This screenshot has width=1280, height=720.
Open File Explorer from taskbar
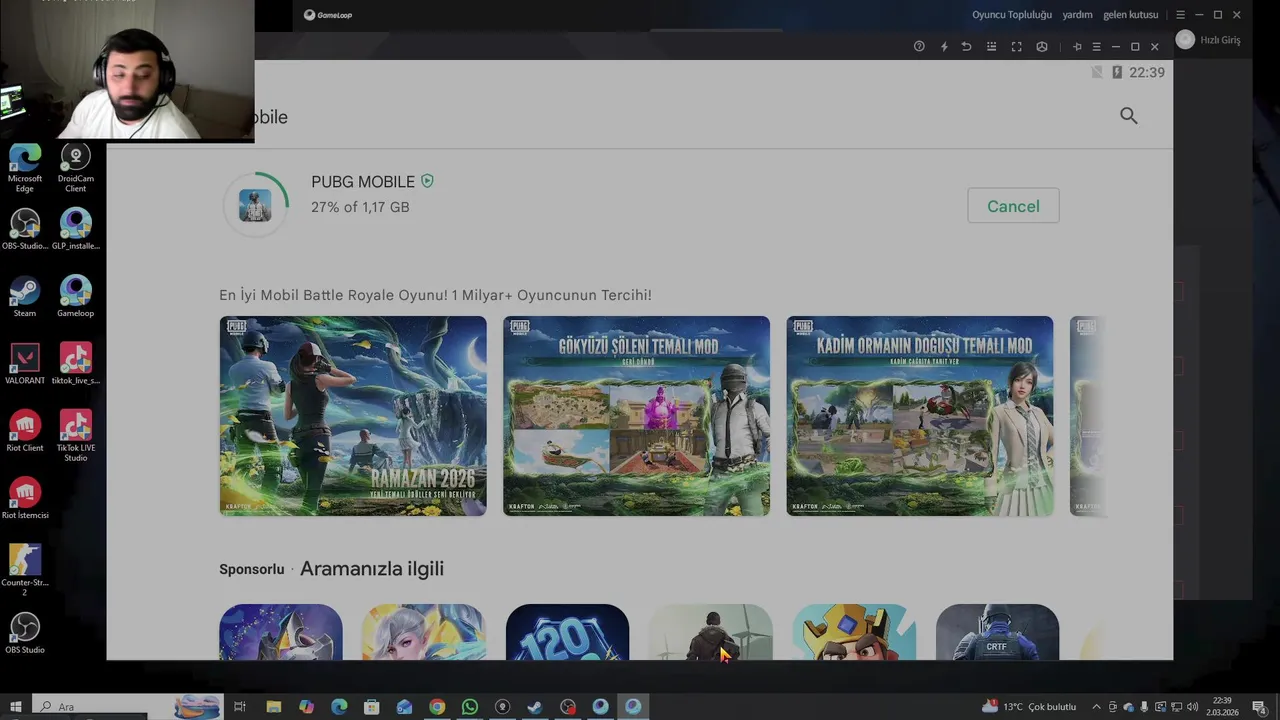[x=273, y=707]
